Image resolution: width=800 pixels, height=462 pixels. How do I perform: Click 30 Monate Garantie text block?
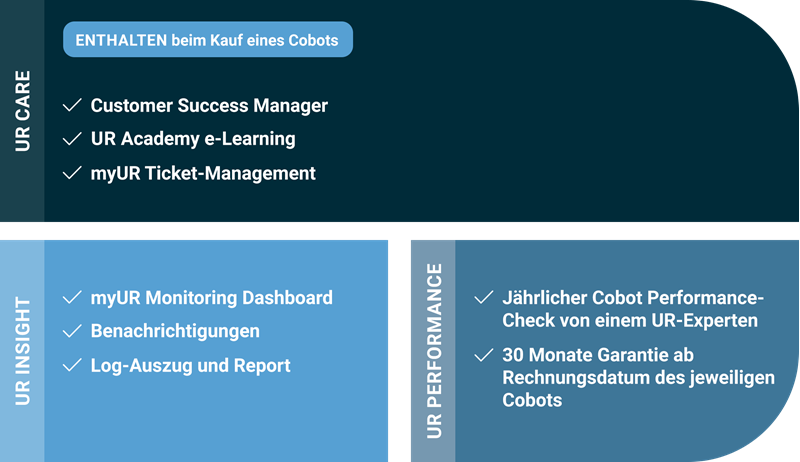(625, 377)
